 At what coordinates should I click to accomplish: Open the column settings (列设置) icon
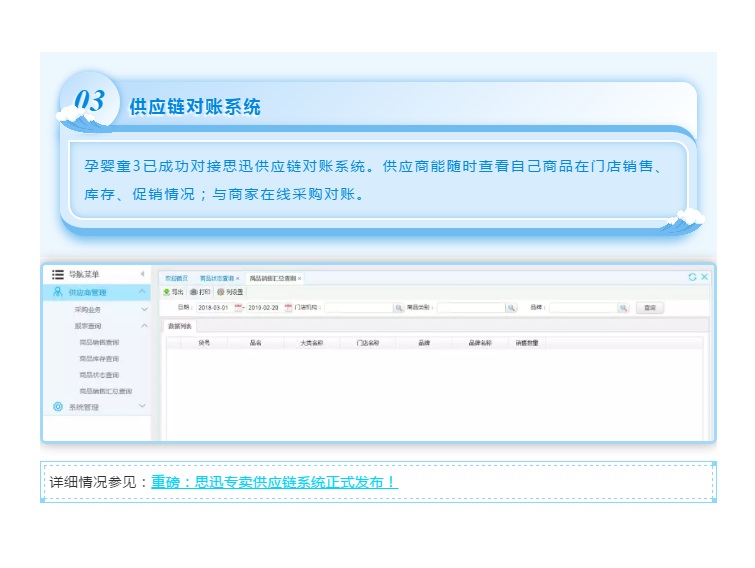coord(220,292)
